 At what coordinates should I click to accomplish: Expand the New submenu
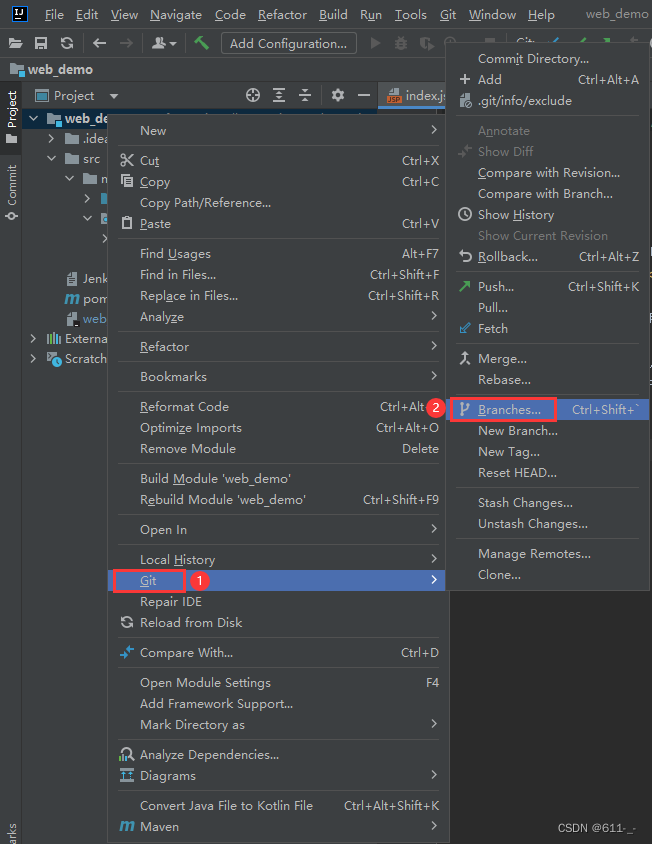tap(279, 130)
